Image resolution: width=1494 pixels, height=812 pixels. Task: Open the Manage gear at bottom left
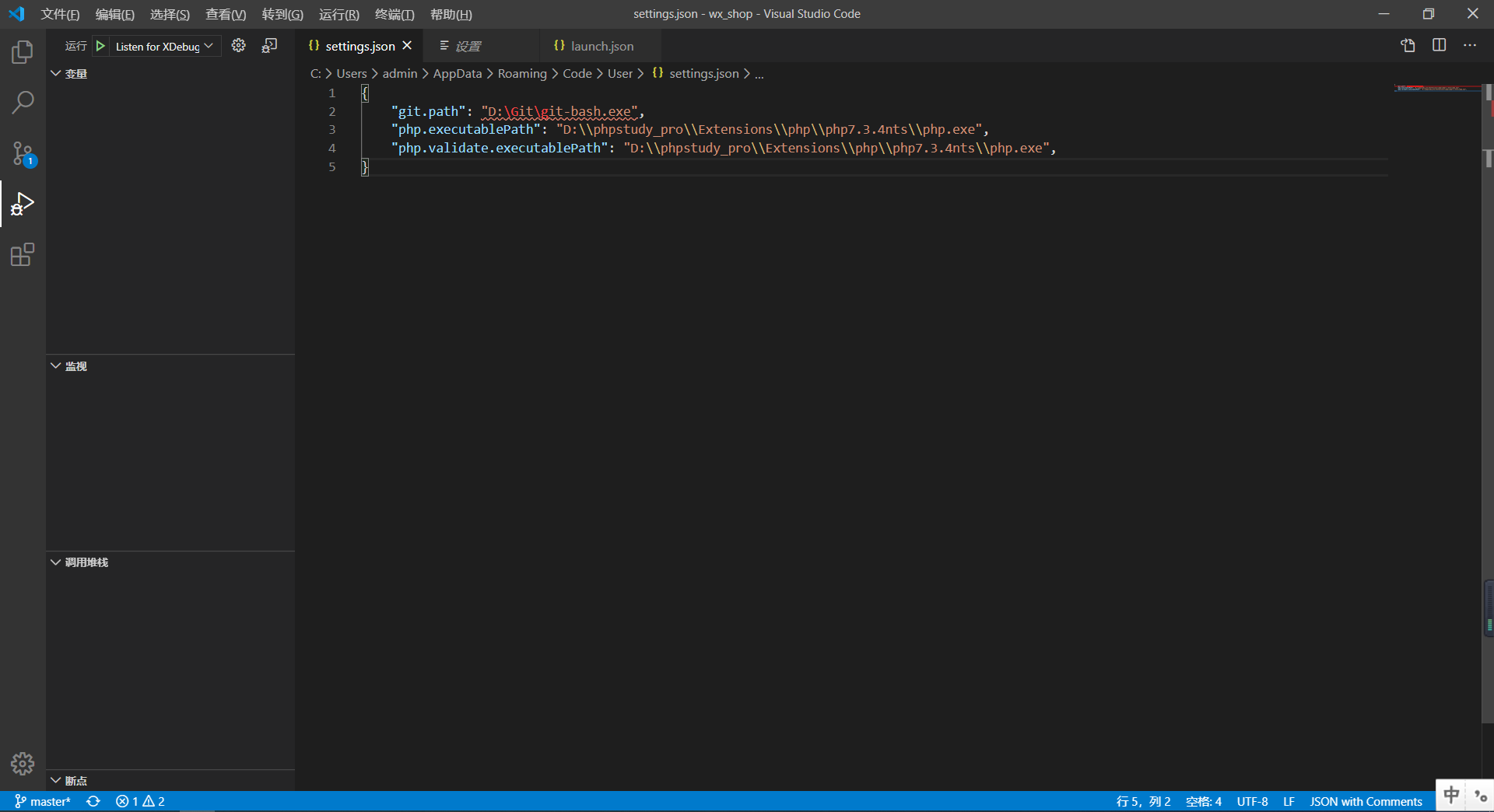click(x=23, y=764)
